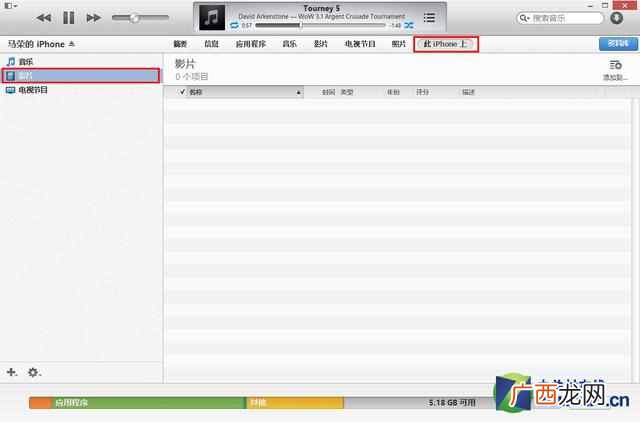Click the volume slider knob
Image resolution: width=640 pixels, height=423 pixels.
pos(134,18)
